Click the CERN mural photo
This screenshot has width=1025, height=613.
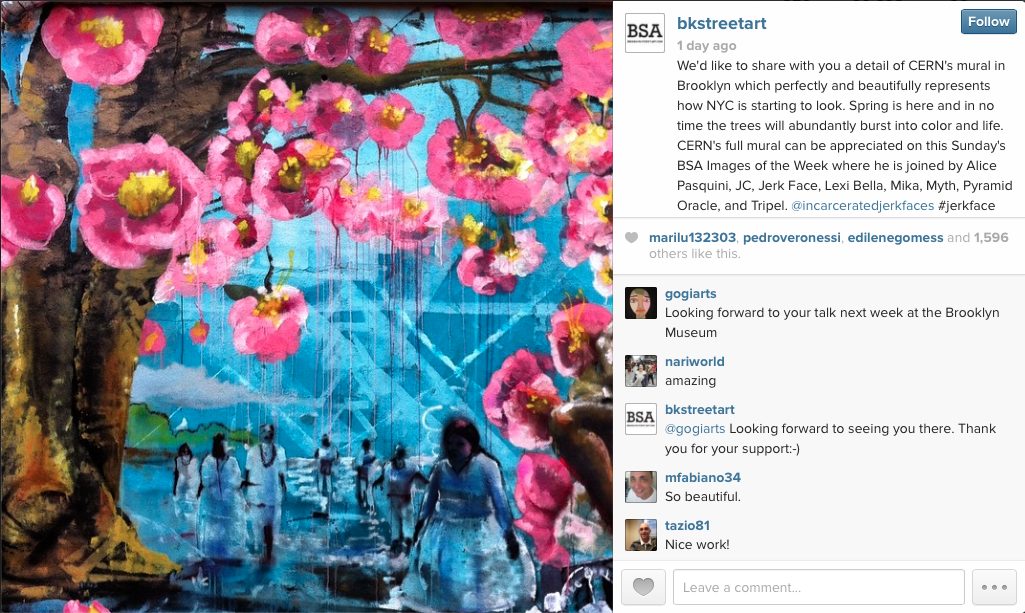[x=306, y=306]
